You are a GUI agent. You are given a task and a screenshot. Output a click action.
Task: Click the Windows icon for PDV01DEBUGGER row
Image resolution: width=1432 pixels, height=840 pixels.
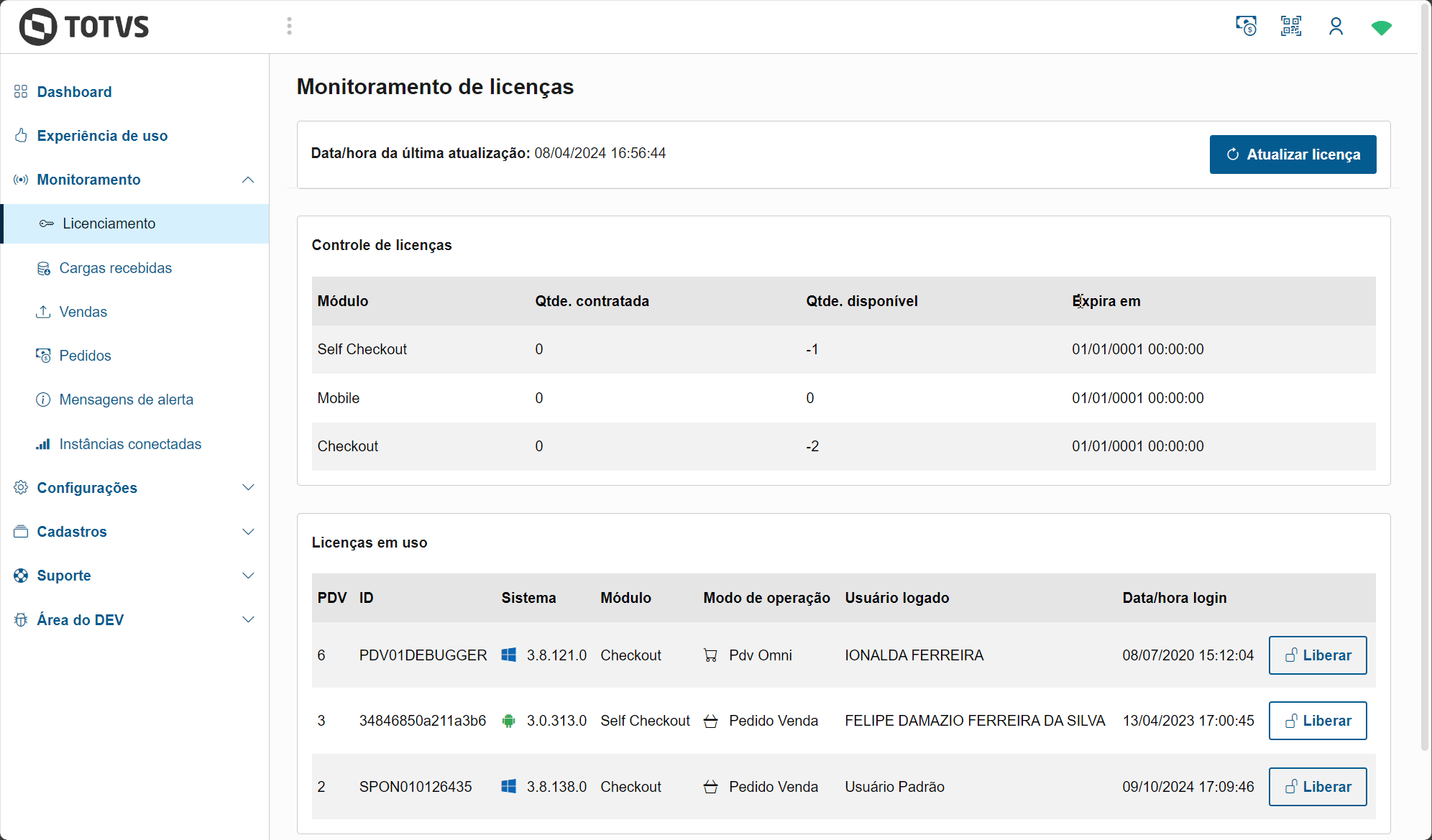508,655
